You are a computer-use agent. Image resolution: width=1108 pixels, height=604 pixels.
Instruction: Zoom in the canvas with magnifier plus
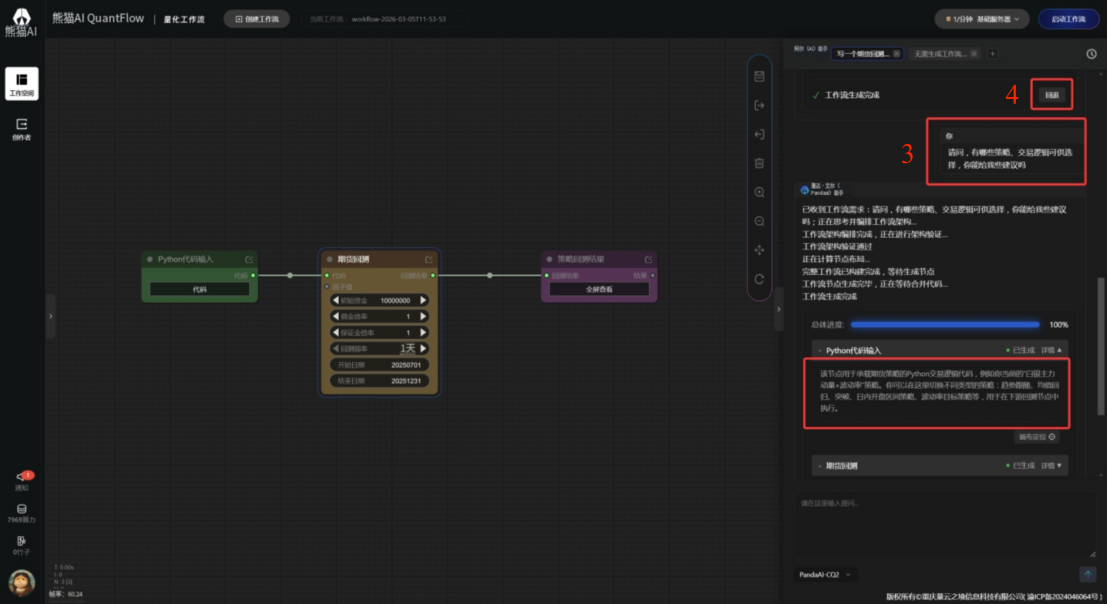click(760, 192)
